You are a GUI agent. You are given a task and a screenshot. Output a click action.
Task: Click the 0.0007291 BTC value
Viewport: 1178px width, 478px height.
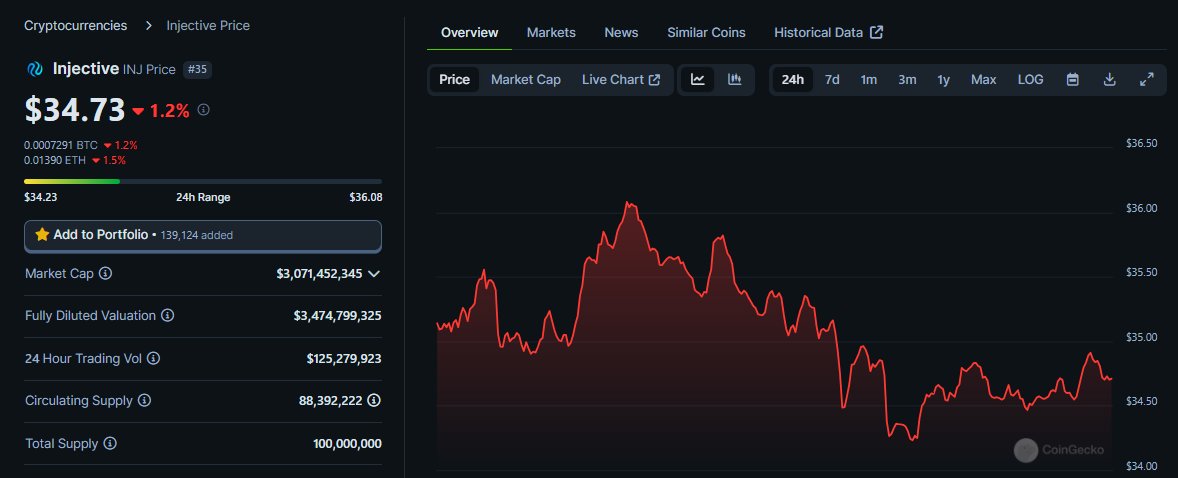pyautogui.click(x=61, y=145)
